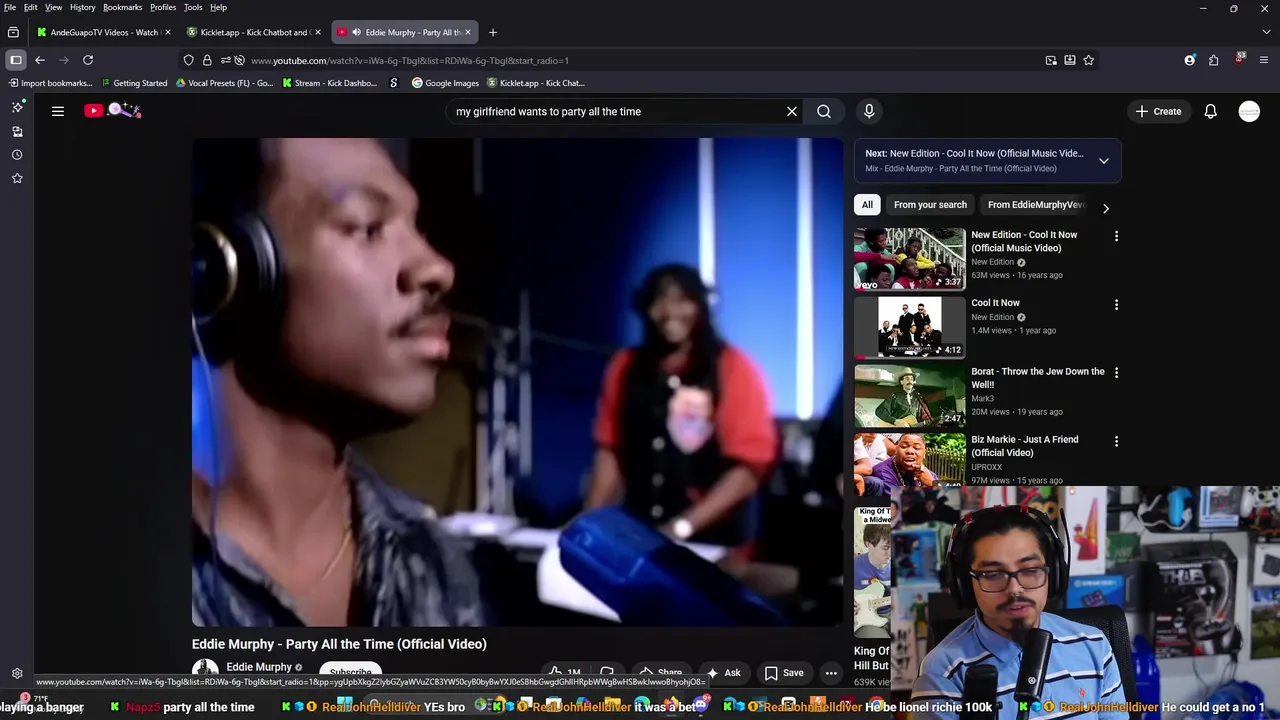Open the red extension icon with badge
This screenshot has height=720, width=1280.
click(x=1239, y=59)
